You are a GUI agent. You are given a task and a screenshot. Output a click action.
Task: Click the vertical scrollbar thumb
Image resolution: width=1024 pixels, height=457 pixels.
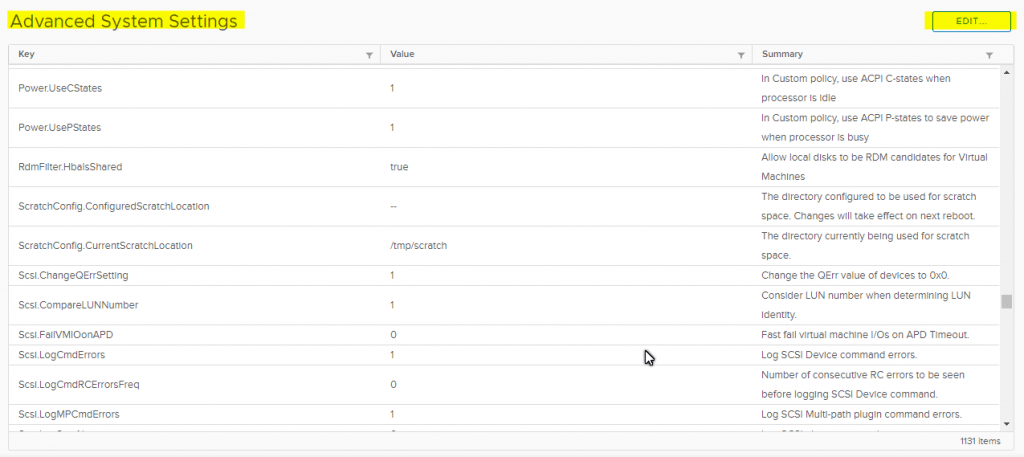[x=1006, y=302]
